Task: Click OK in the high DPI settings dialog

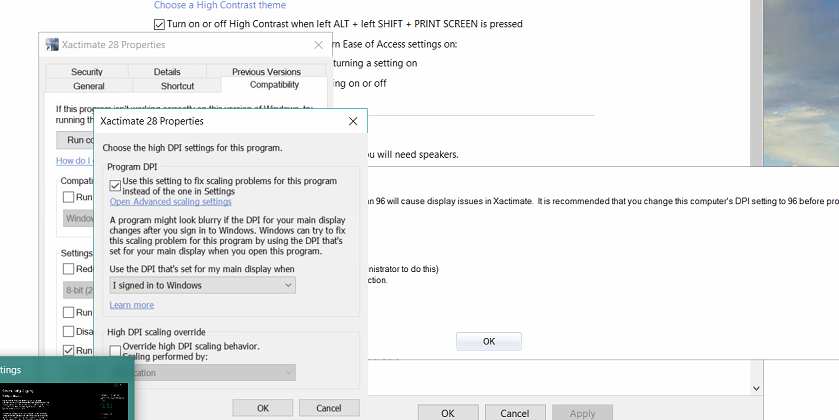Action: (x=263, y=408)
